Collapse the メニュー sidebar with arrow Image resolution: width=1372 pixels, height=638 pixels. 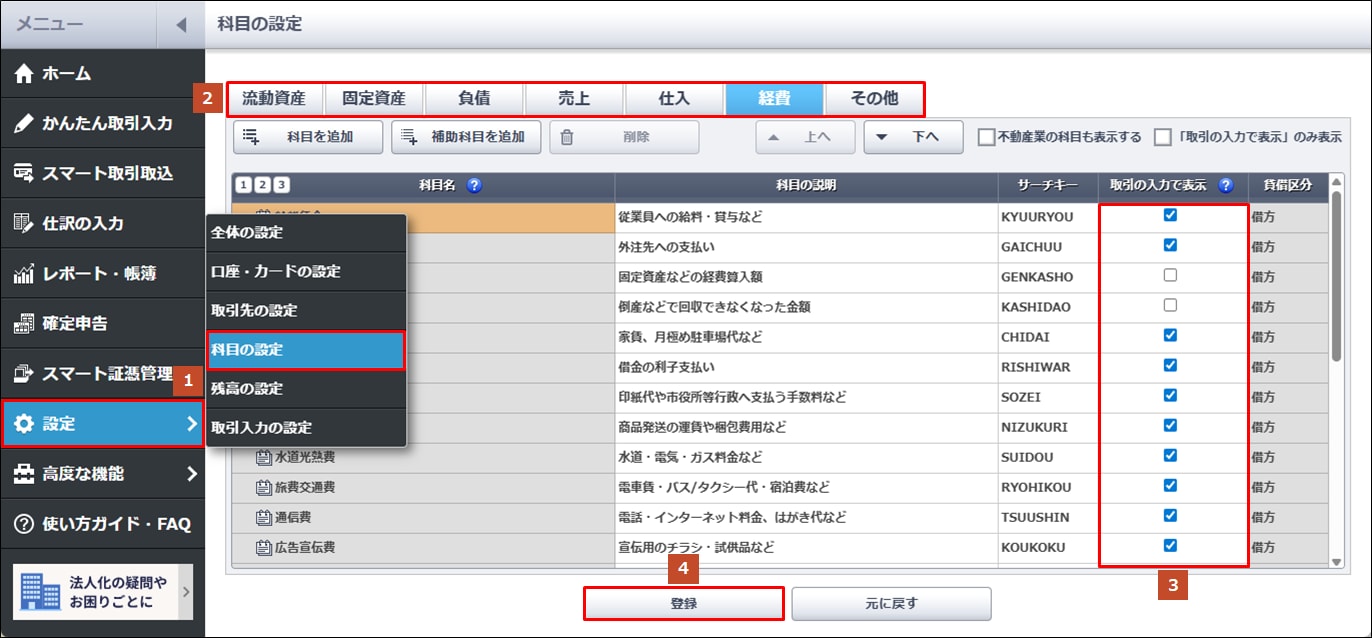(x=181, y=24)
